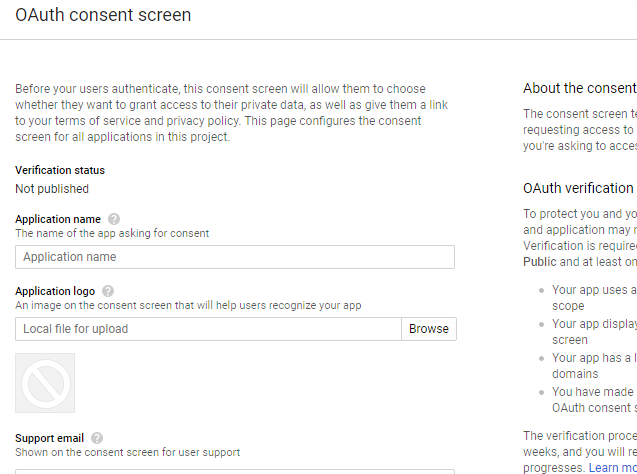Viewport: 637px width, 474px height.
Task: Click the Support email label
Action: point(50,438)
